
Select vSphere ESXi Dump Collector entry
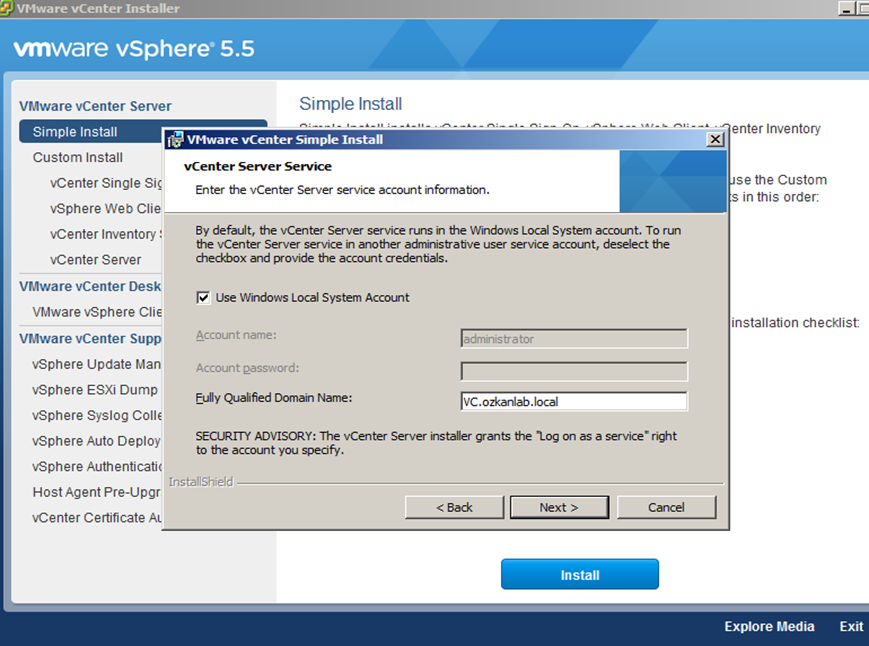click(95, 390)
